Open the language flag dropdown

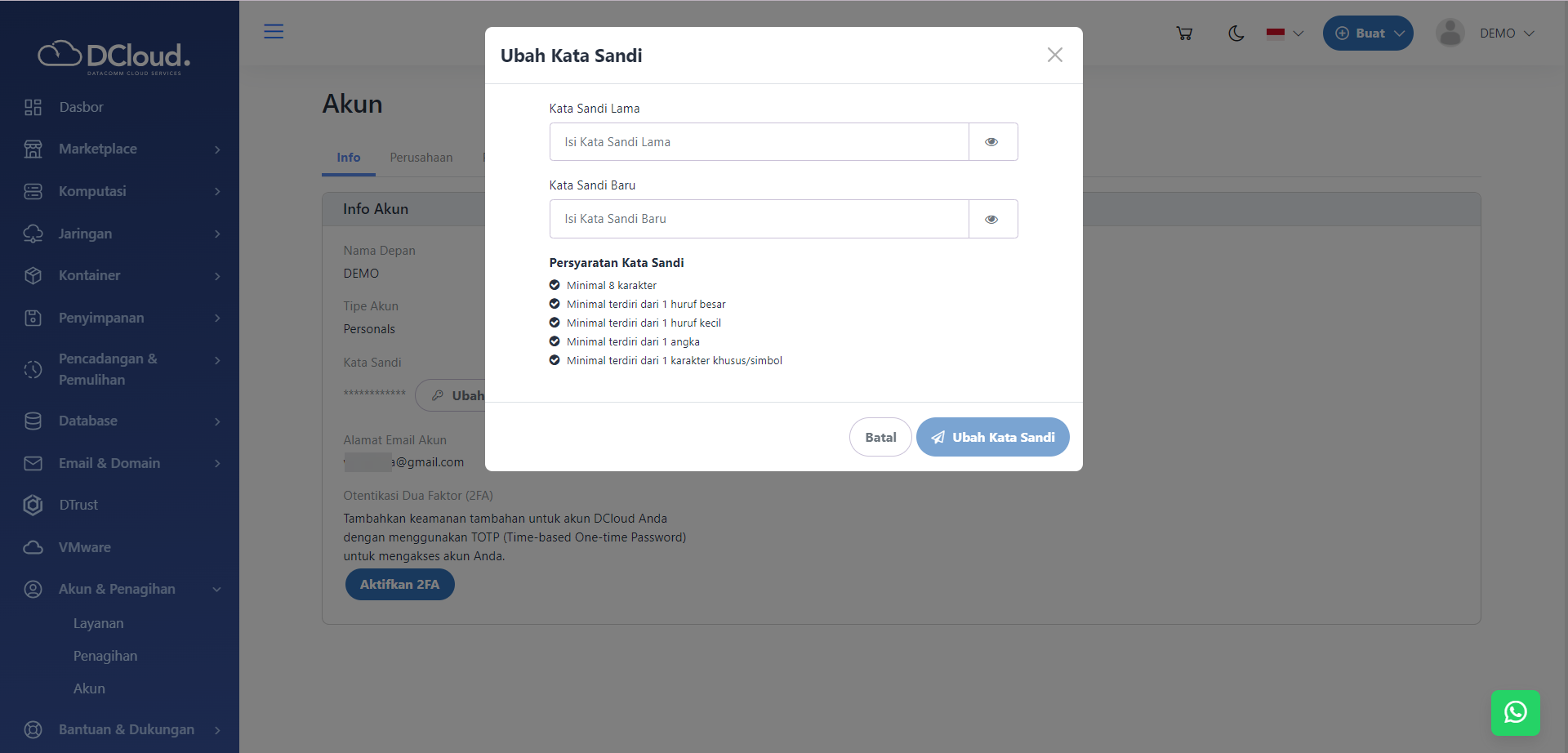click(x=1283, y=33)
